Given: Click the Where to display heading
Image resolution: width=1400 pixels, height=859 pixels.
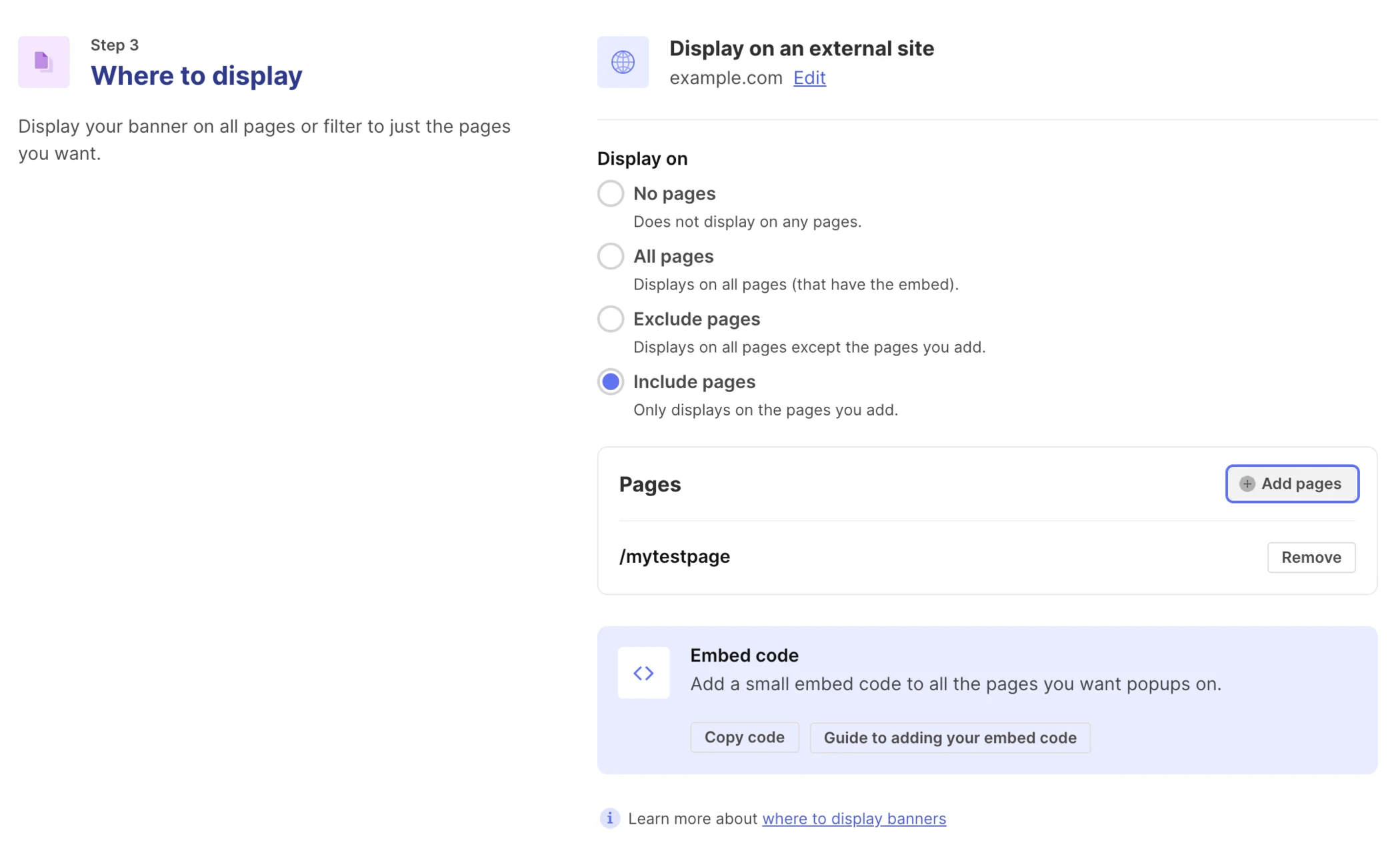Looking at the screenshot, I should (x=197, y=75).
